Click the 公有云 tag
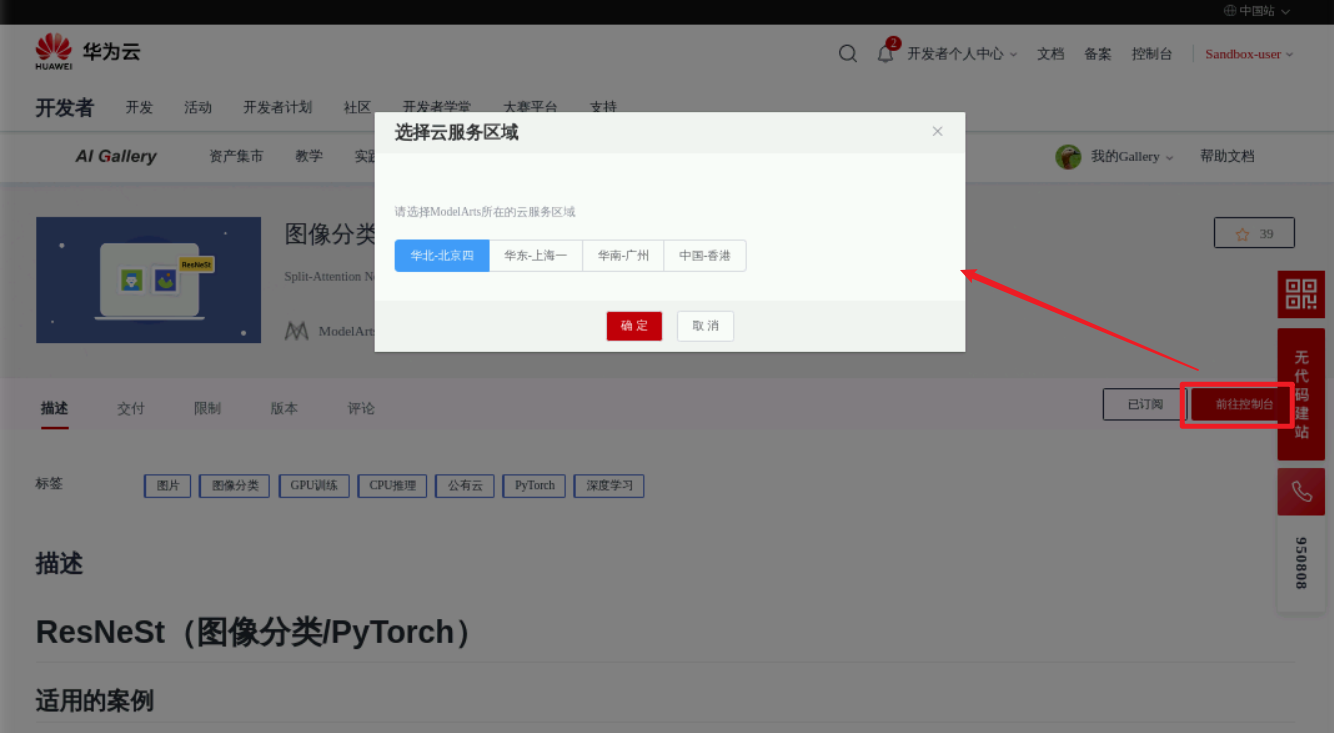Viewport: 1334px width, 733px height. [x=465, y=486]
